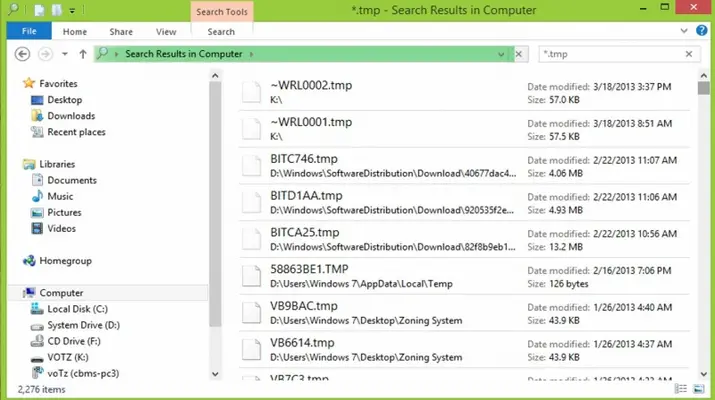This screenshot has height=400, width=715.
Task: Clear the *.tmp search box
Action: coord(689,54)
